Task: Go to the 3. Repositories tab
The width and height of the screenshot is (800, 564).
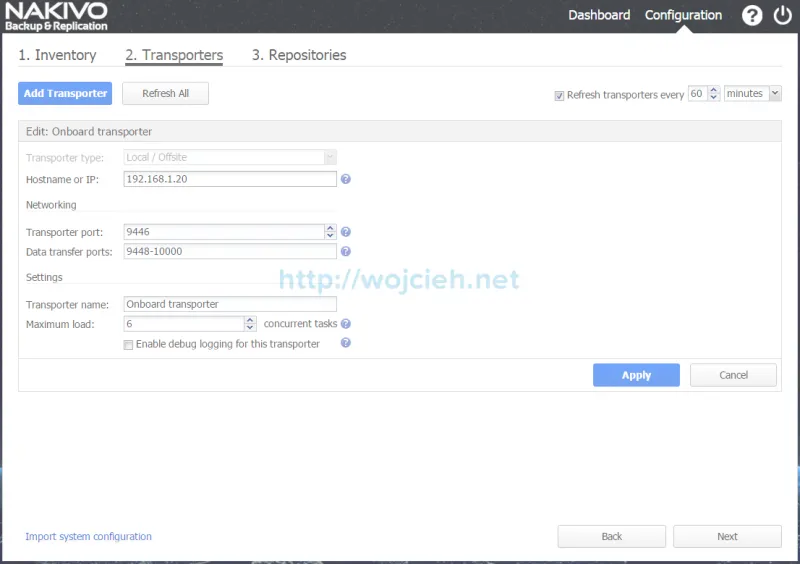Action: (x=299, y=55)
